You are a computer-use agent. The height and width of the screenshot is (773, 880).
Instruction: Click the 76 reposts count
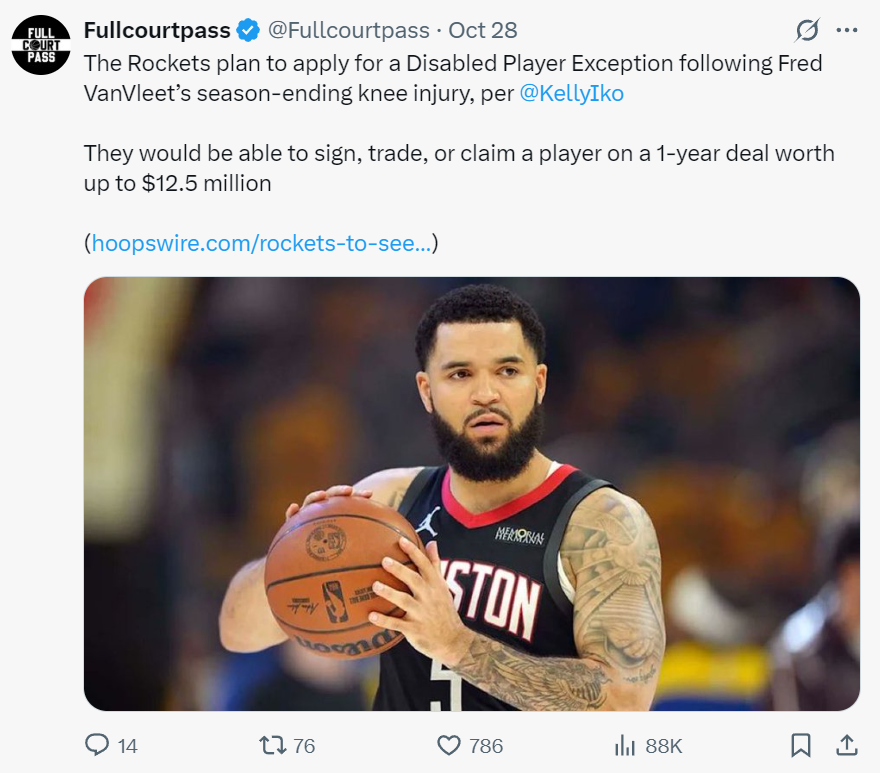[304, 746]
